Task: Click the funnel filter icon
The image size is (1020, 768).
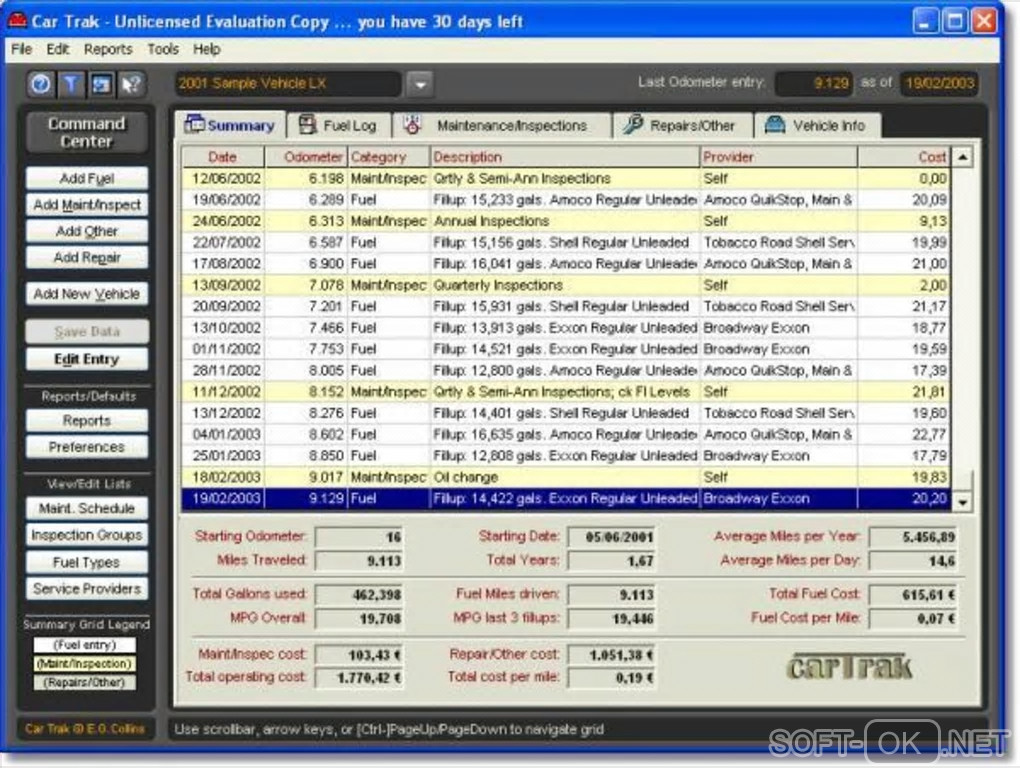Action: (x=71, y=84)
